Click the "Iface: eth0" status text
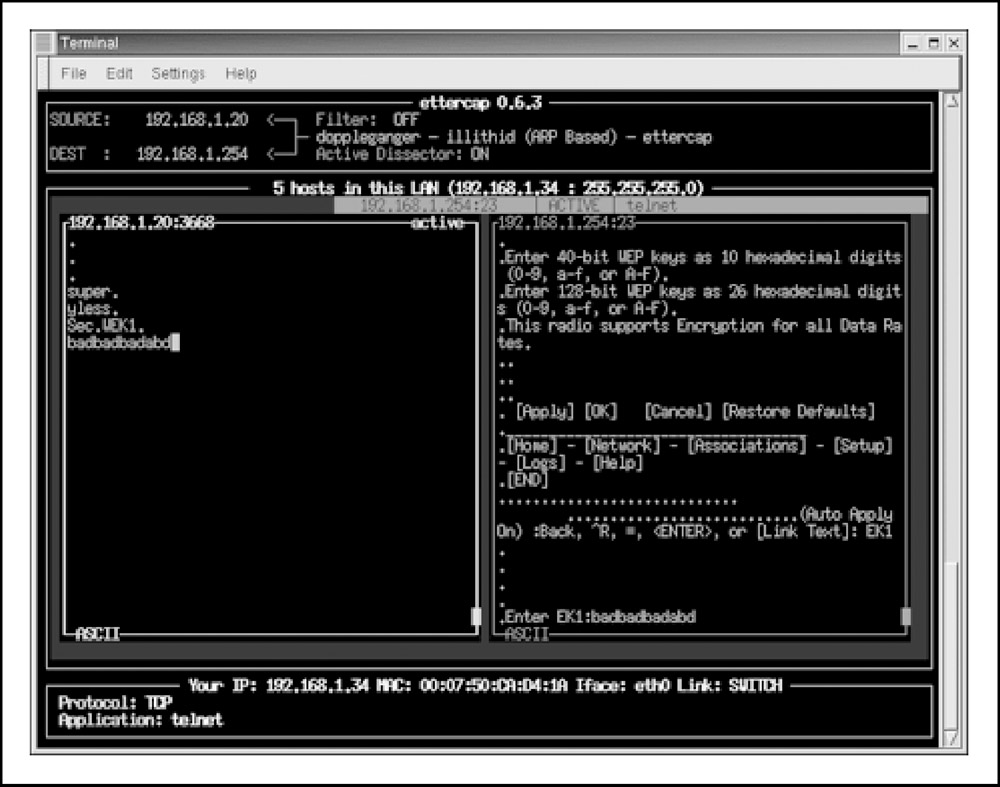The height and width of the screenshot is (787, 1000). coord(622,686)
